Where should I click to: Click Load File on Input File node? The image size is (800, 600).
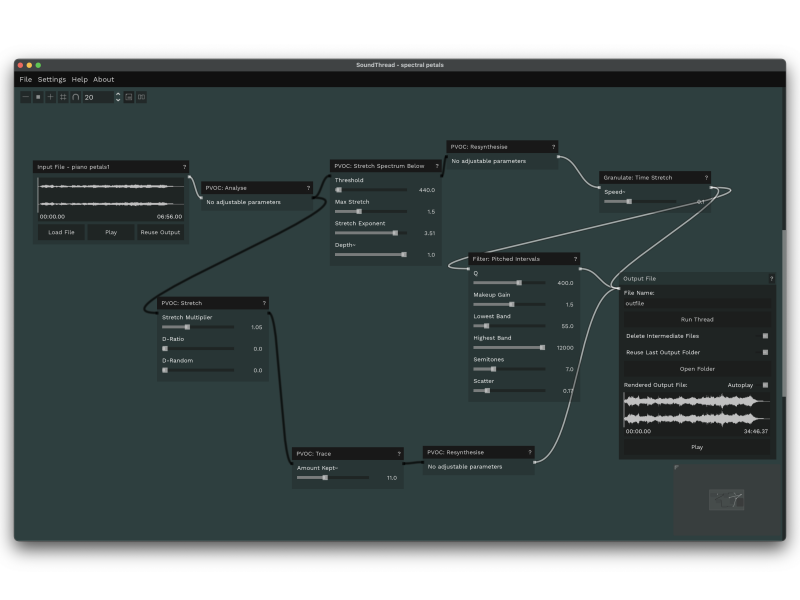(61, 232)
